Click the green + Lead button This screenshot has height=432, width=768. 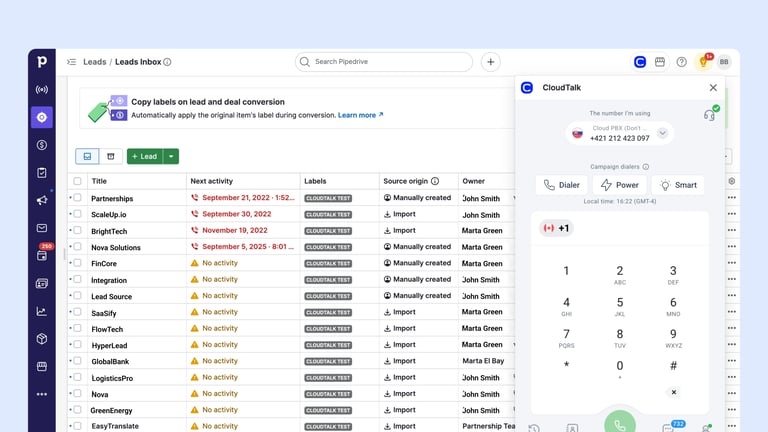pyautogui.click(x=144, y=156)
